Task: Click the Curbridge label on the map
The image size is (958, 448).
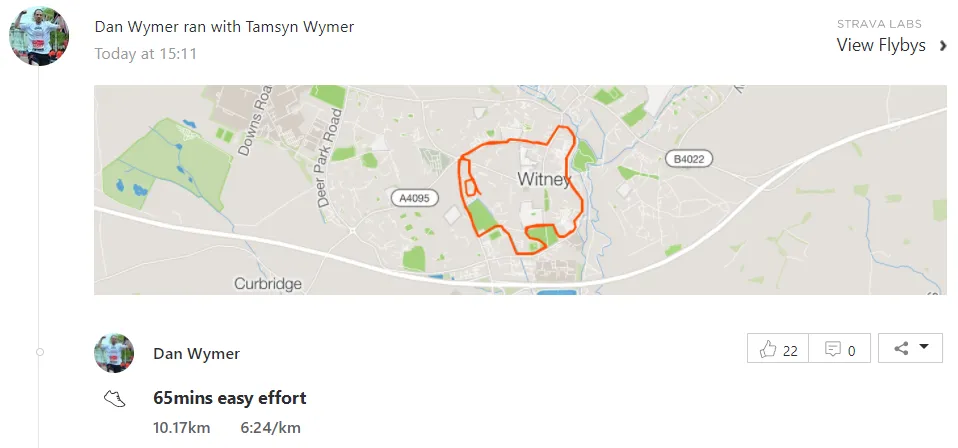Action: point(268,284)
